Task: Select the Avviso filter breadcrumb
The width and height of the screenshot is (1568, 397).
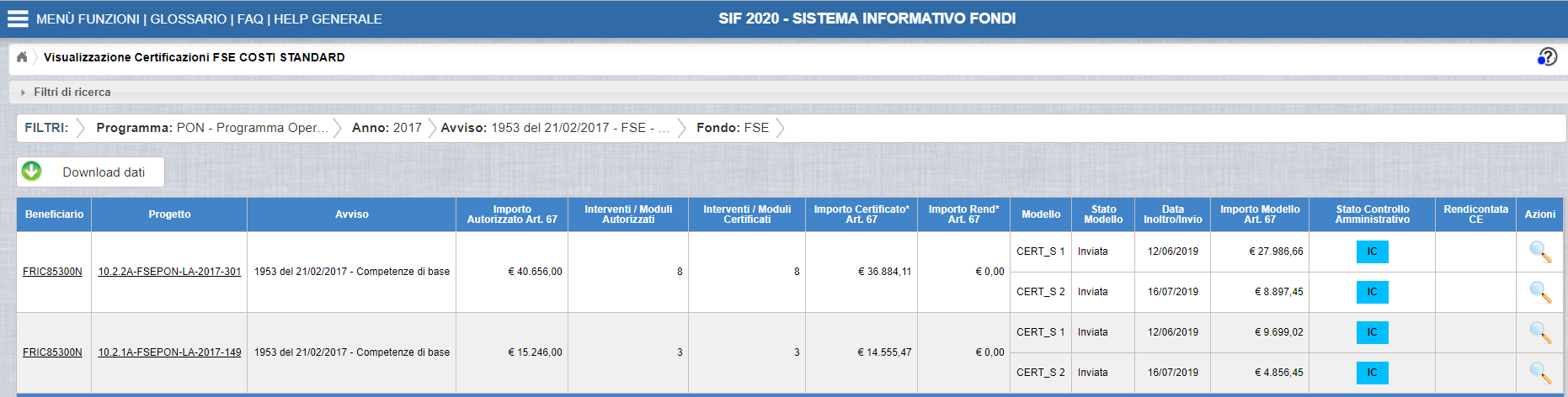Action: (x=556, y=128)
